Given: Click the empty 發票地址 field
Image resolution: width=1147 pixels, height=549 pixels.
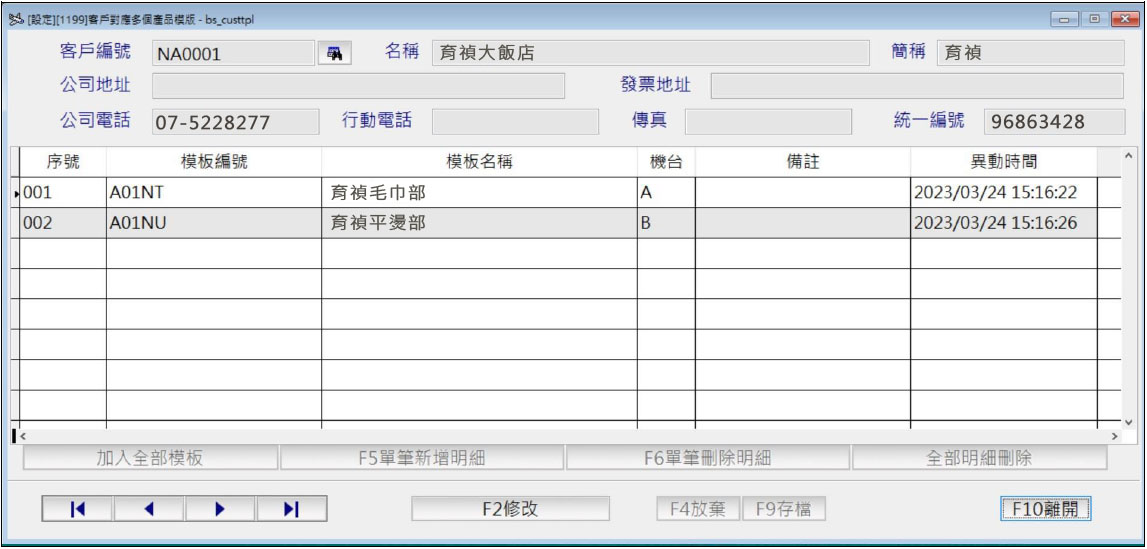Looking at the screenshot, I should point(917,86).
